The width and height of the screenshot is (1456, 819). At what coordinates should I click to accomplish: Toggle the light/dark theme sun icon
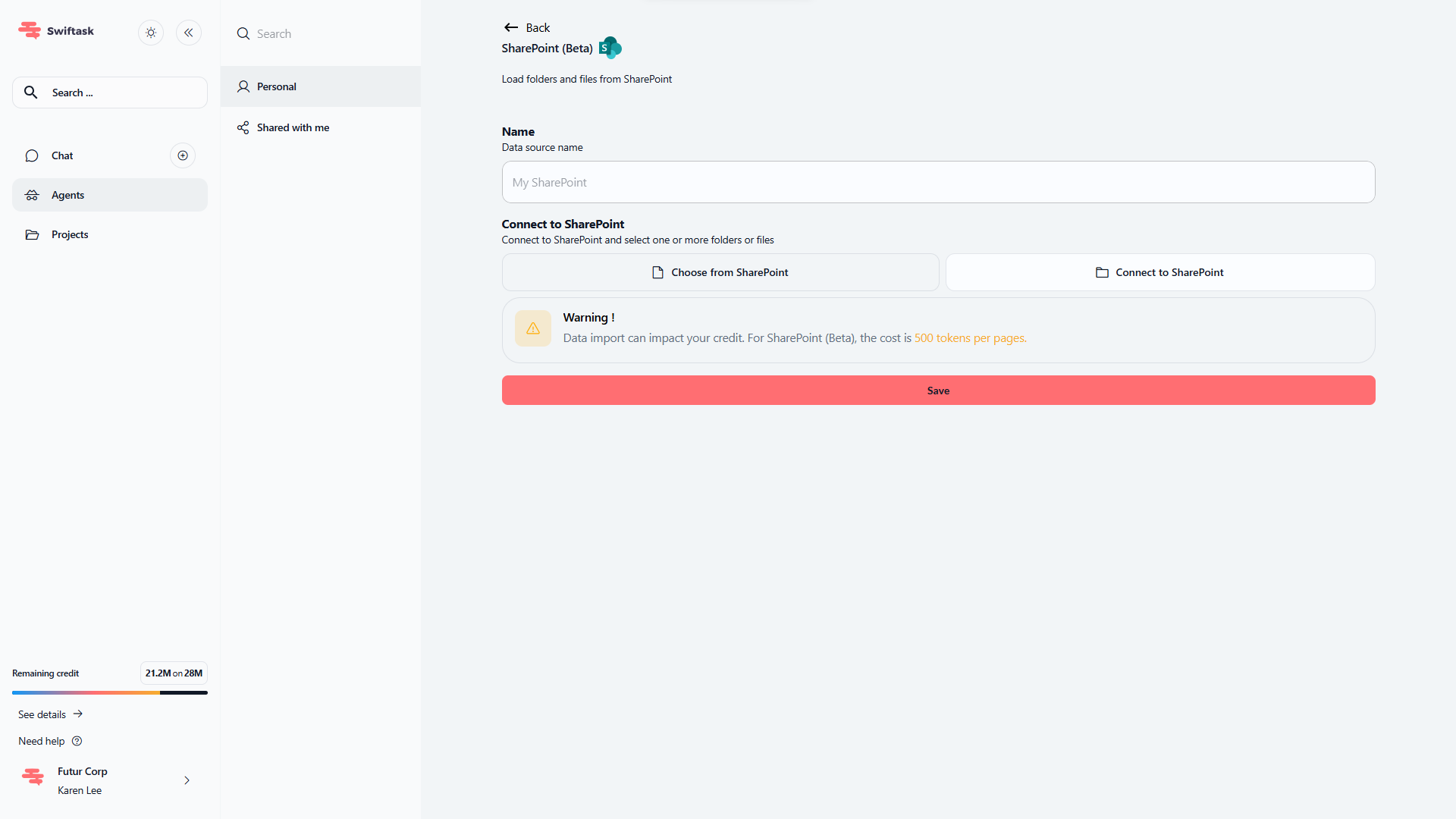(151, 33)
